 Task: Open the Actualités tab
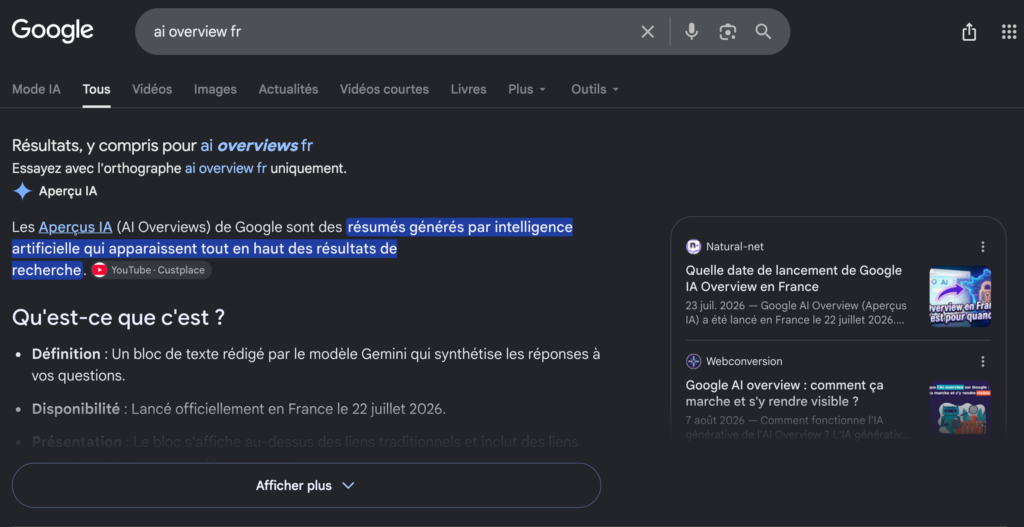[288, 89]
